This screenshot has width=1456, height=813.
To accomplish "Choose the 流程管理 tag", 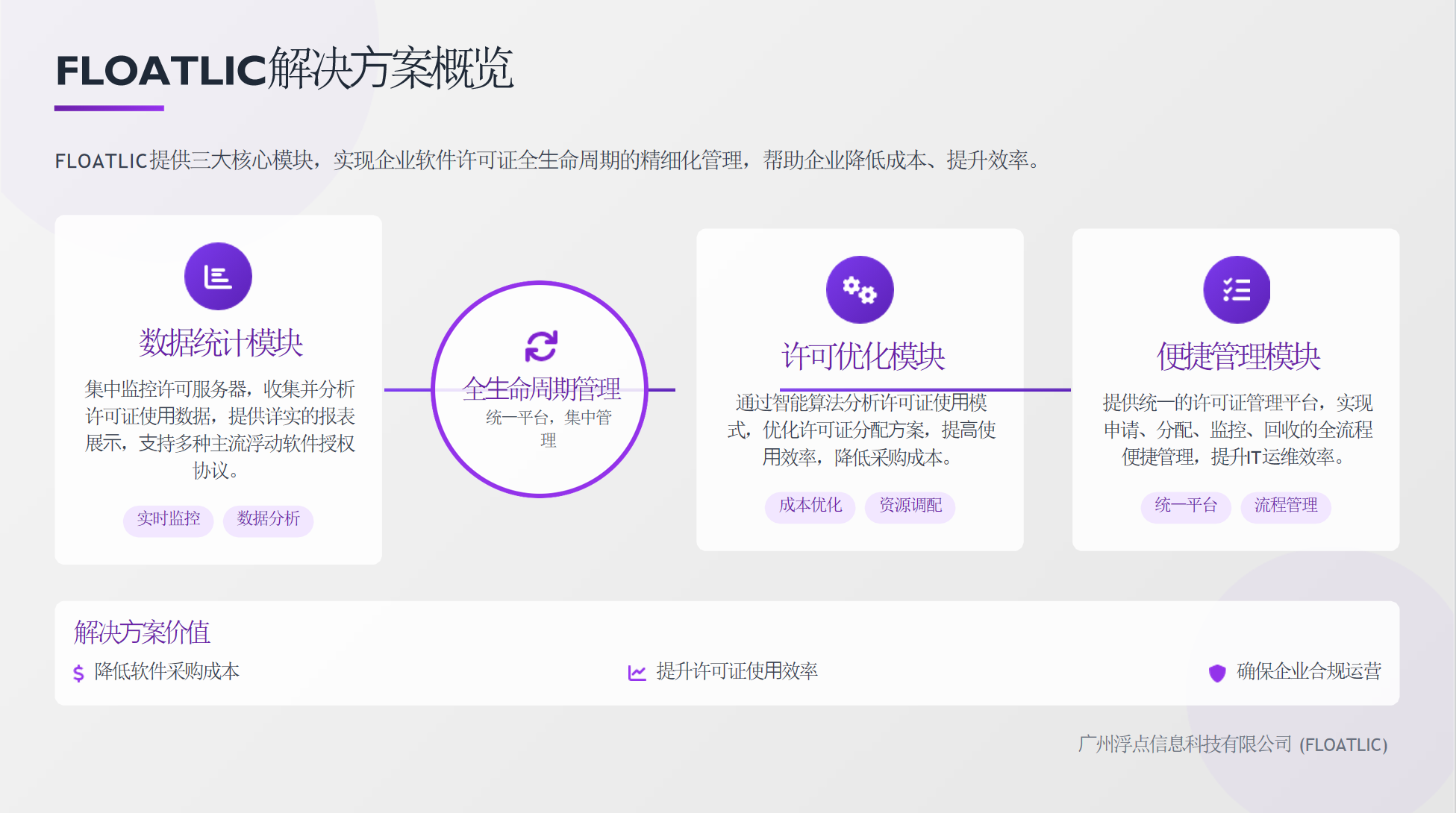I will pos(1285,506).
